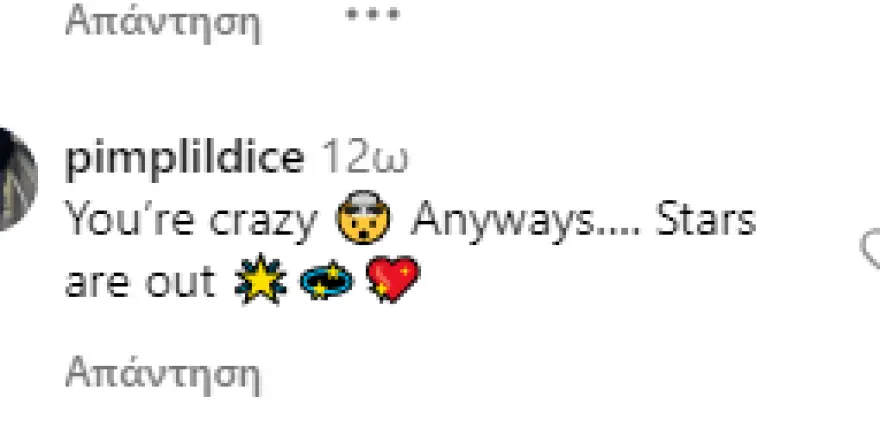The image size is (880, 428).
Task: Click the astonished face emoji in the comment
Action: pos(363,218)
